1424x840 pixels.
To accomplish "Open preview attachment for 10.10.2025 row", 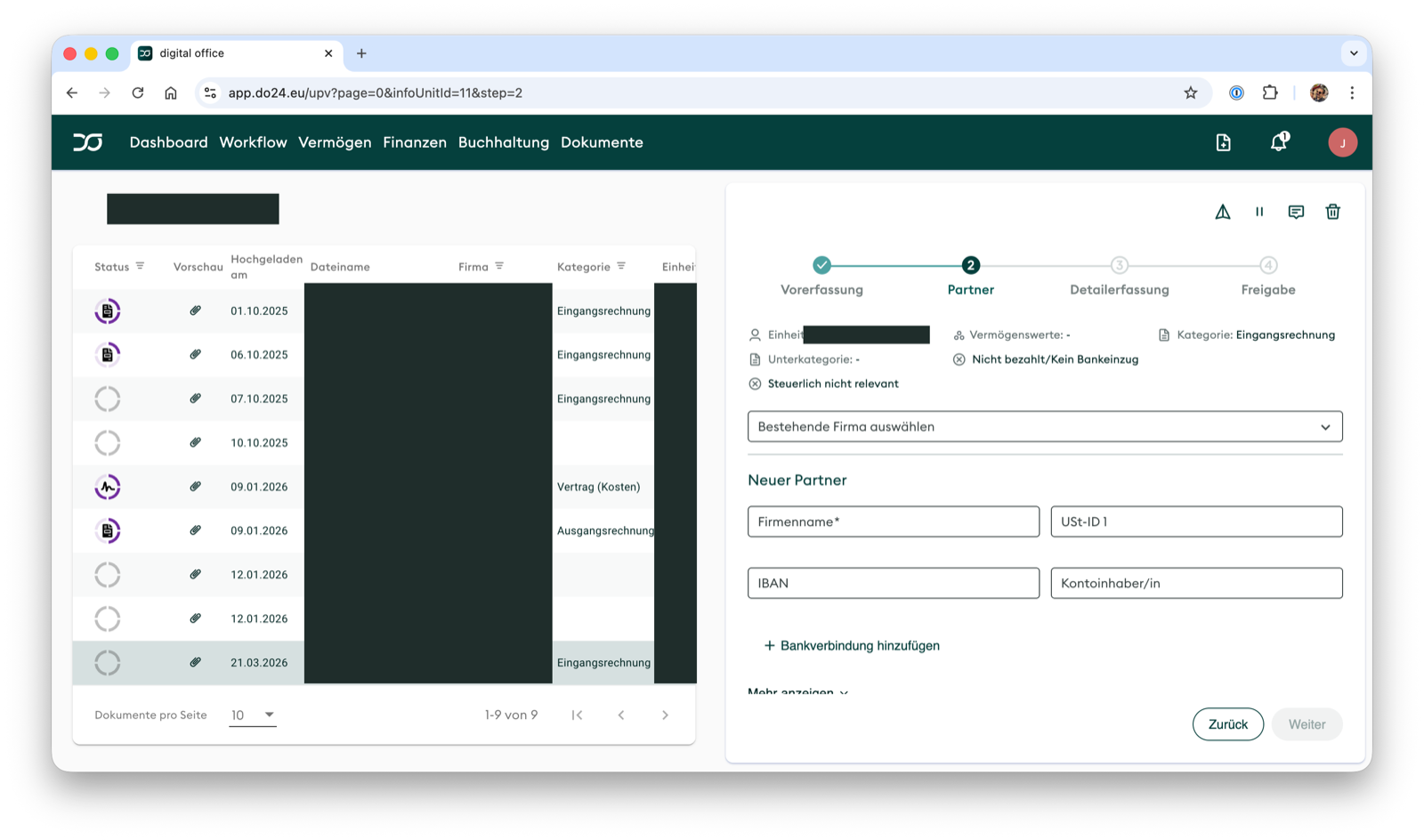I will (x=195, y=442).
